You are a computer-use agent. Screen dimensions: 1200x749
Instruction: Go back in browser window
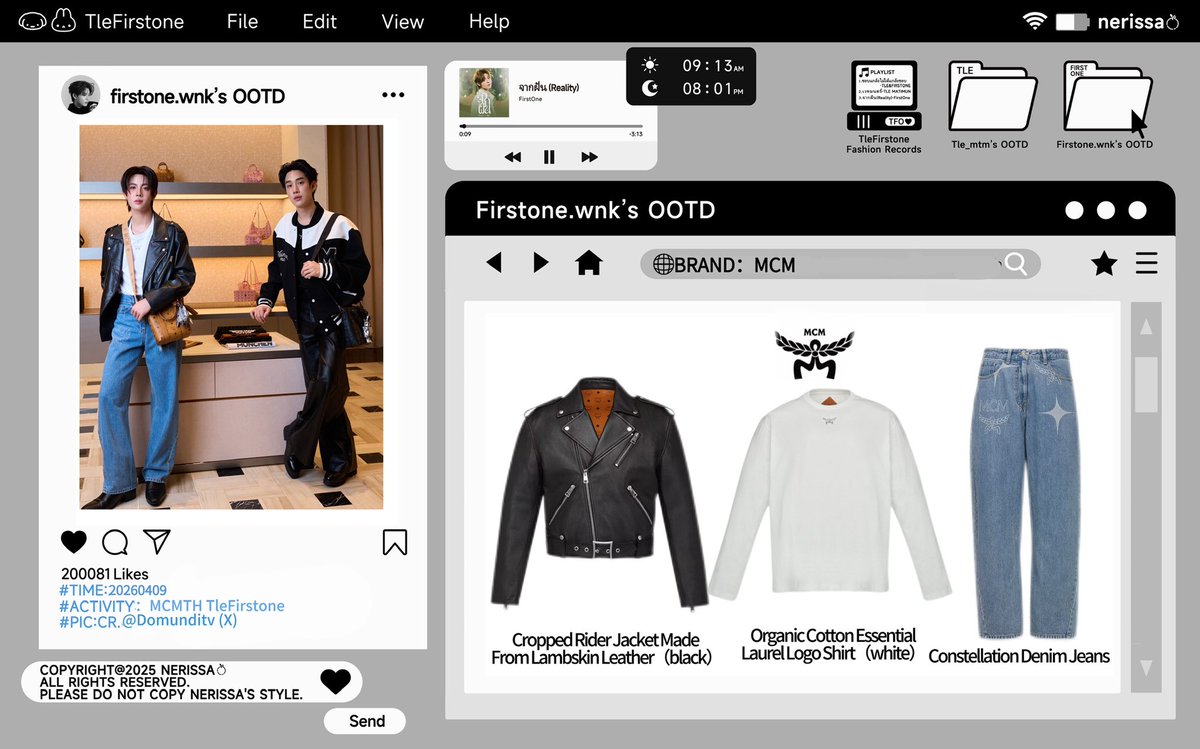click(493, 263)
